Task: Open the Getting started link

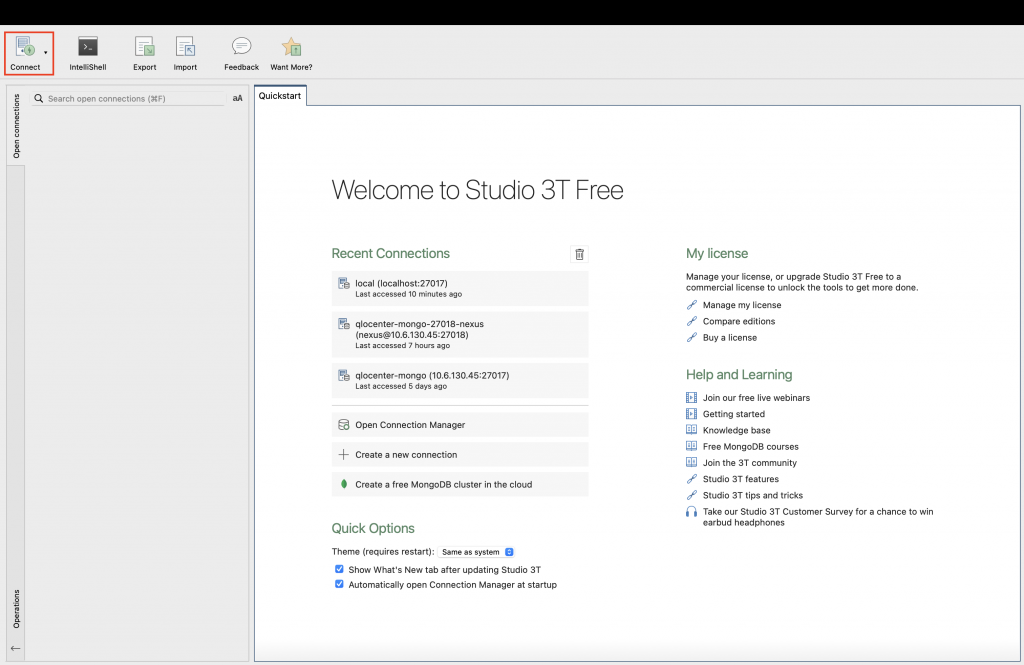Action: (733, 414)
